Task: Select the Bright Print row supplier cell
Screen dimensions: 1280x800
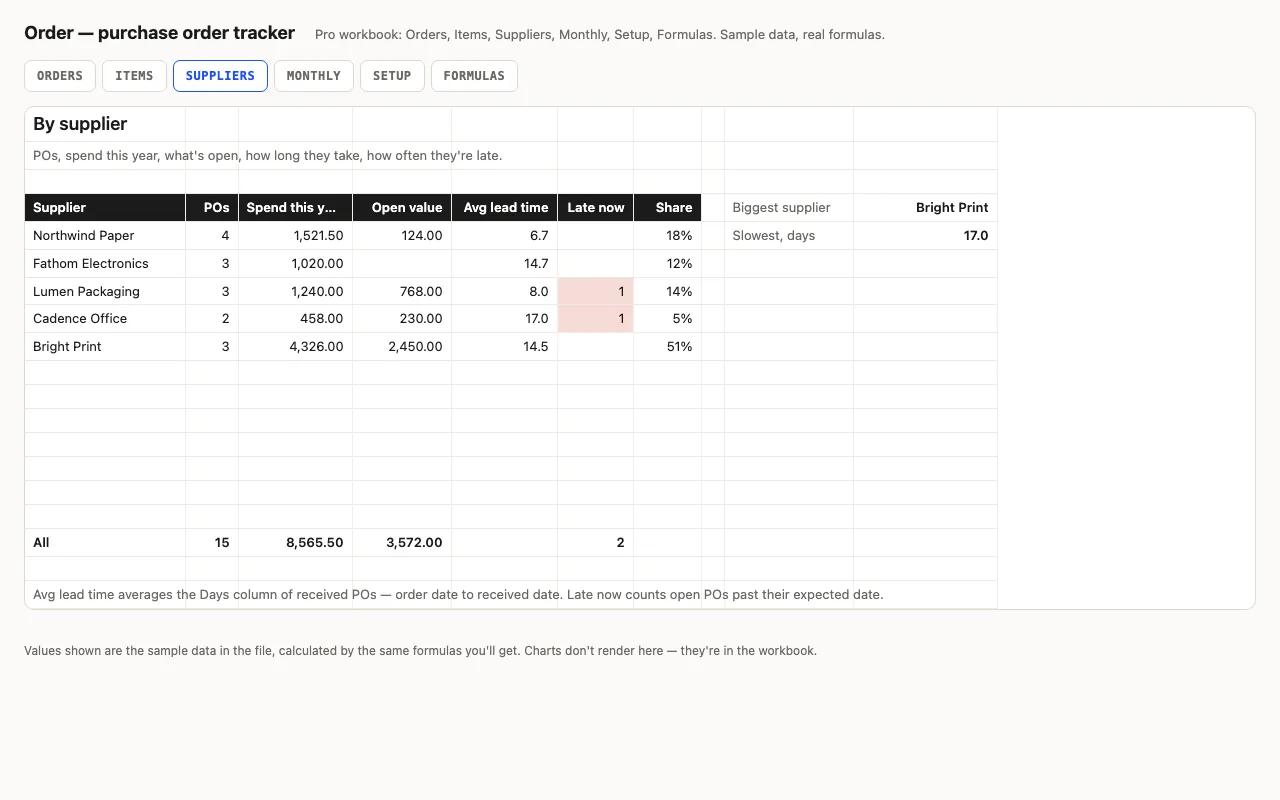Action: tap(105, 347)
